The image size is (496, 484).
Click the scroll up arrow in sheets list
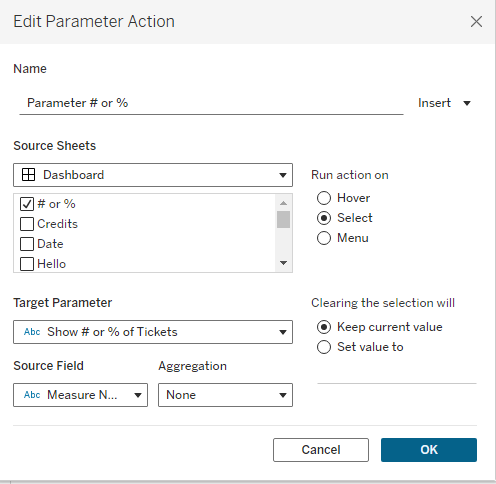(283, 203)
